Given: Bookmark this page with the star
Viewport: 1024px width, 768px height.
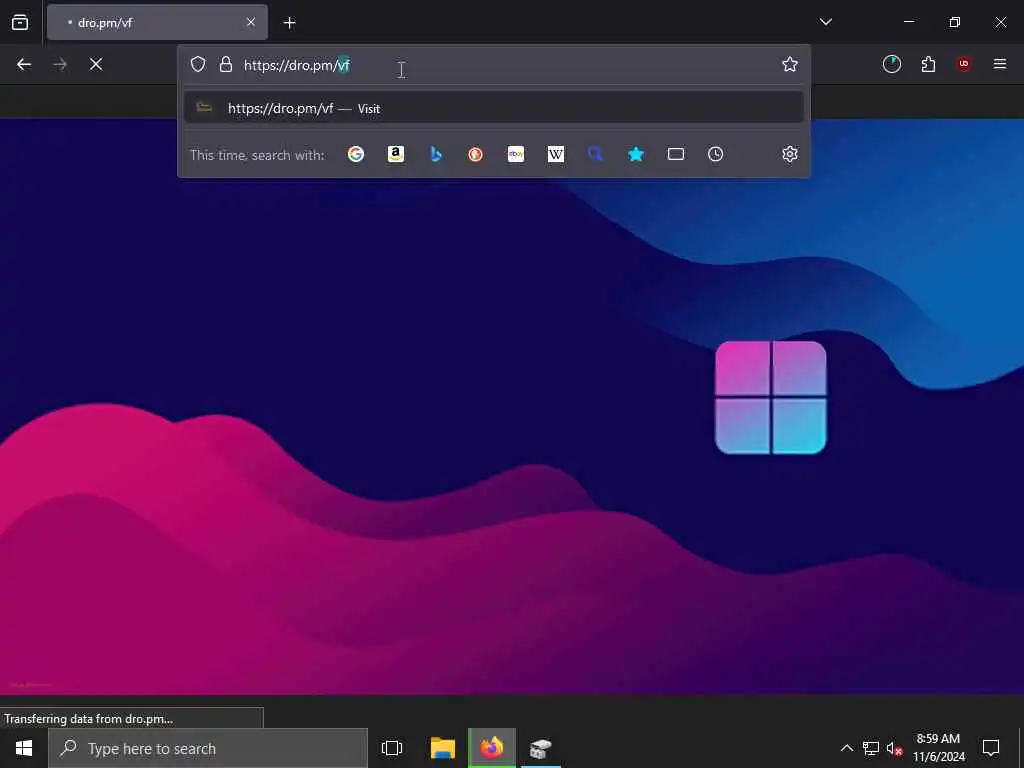Looking at the screenshot, I should pos(790,64).
